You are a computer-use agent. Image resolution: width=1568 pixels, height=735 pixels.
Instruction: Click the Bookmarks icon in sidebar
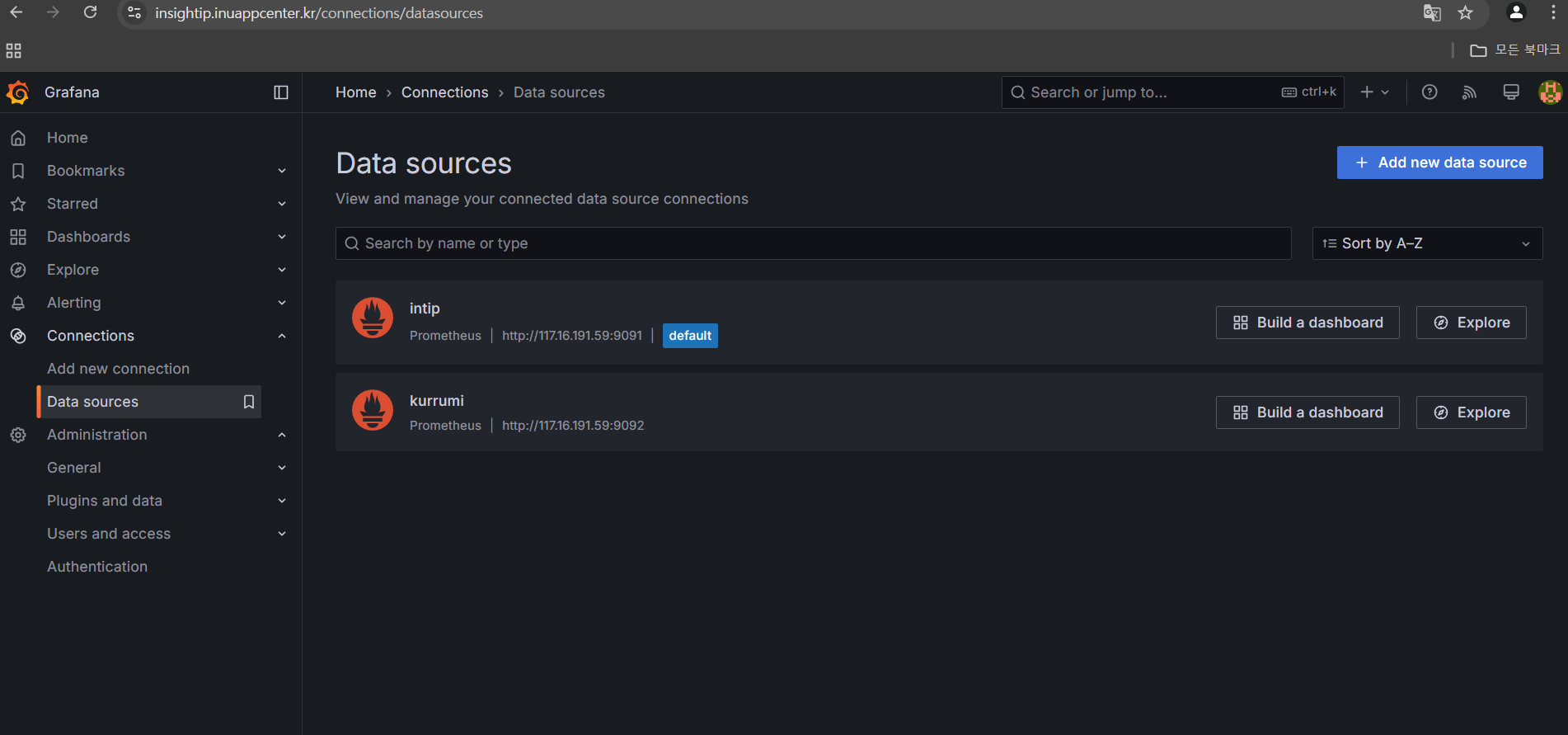click(18, 171)
